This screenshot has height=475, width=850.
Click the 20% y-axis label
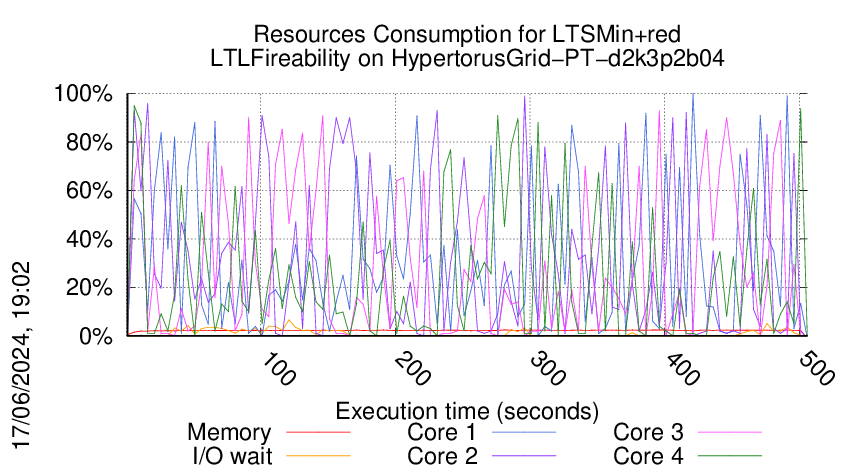[x=89, y=287]
